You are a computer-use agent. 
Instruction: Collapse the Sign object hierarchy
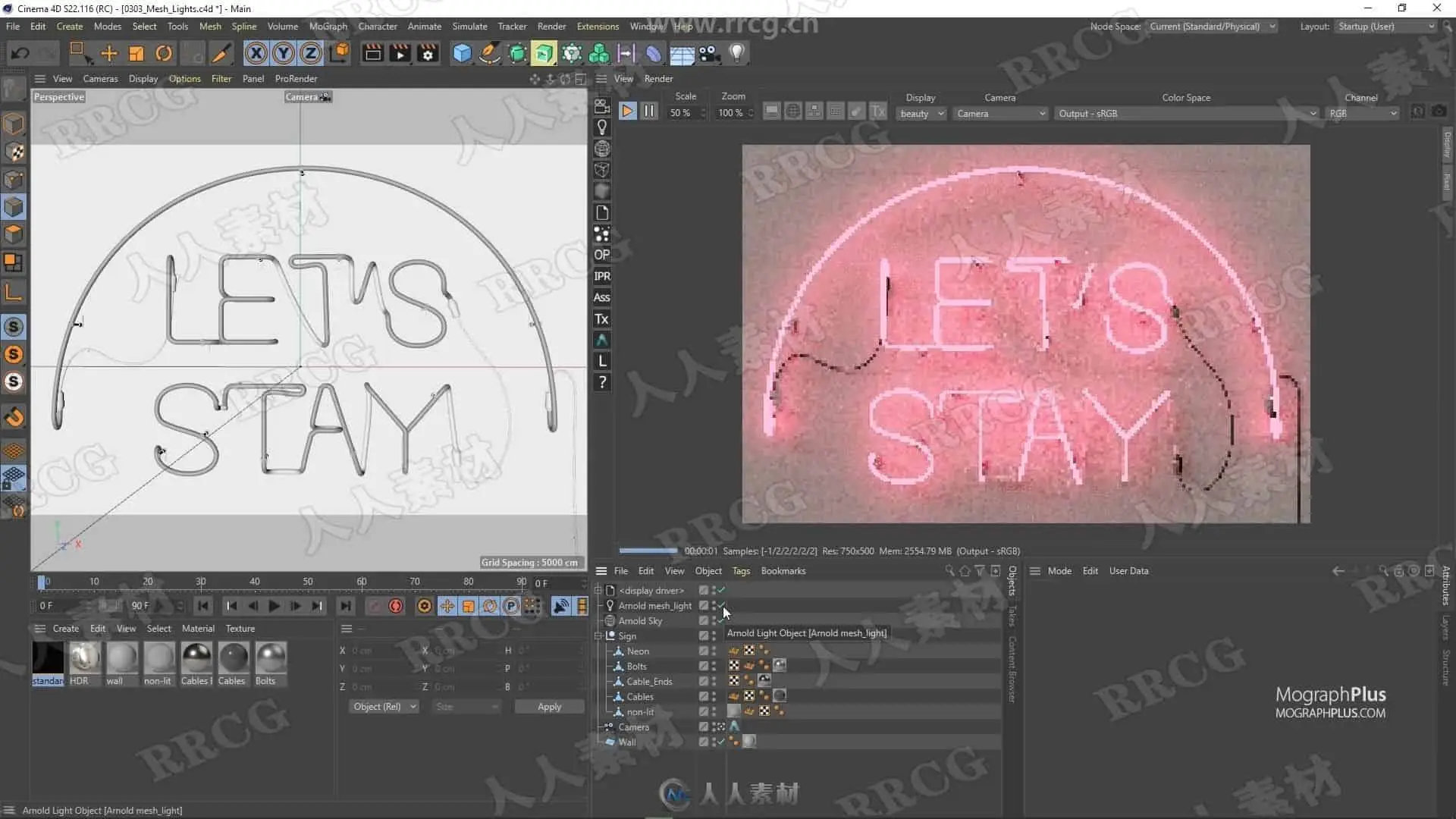tap(598, 635)
